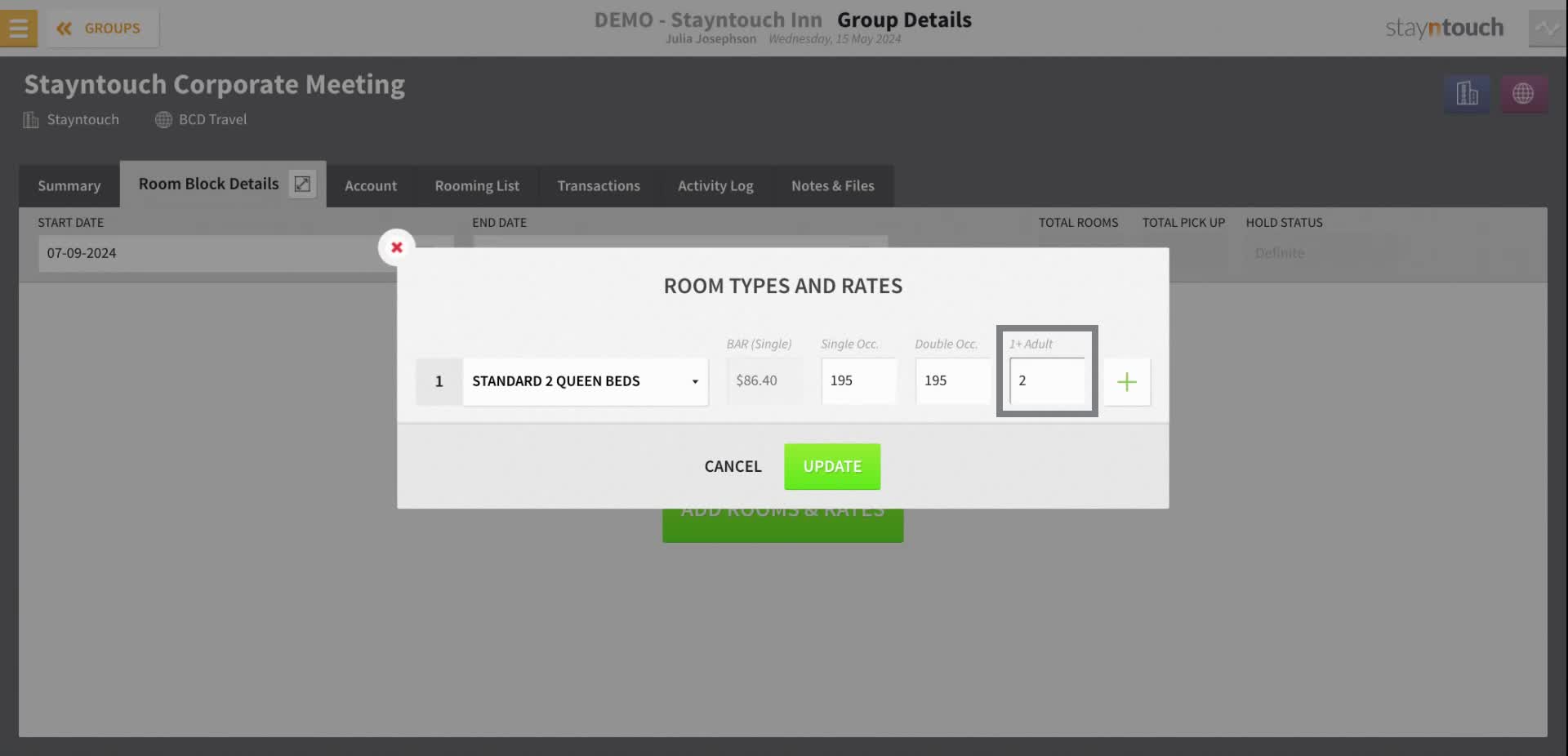View the Activity Log tab
The width and height of the screenshot is (1568, 756).
715,186
